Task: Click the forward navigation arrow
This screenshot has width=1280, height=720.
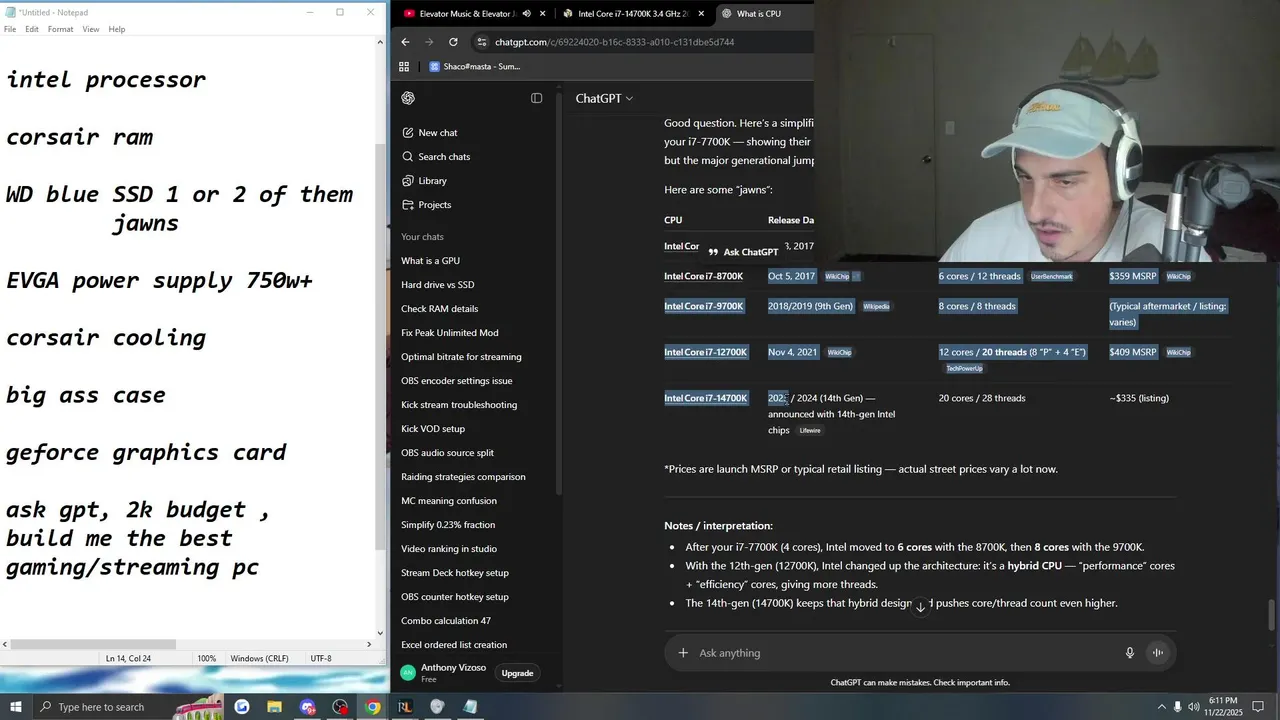Action: tap(429, 42)
